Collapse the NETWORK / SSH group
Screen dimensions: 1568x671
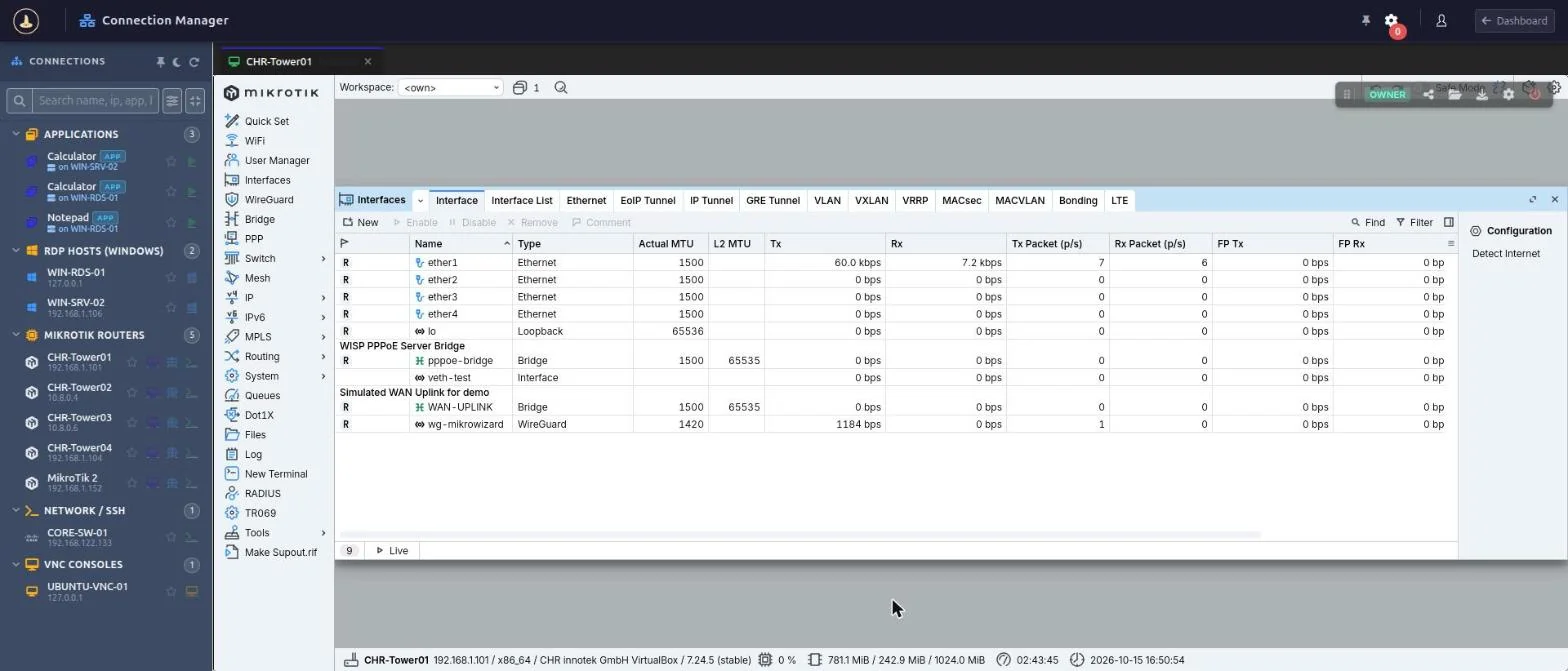pyautogui.click(x=16, y=511)
